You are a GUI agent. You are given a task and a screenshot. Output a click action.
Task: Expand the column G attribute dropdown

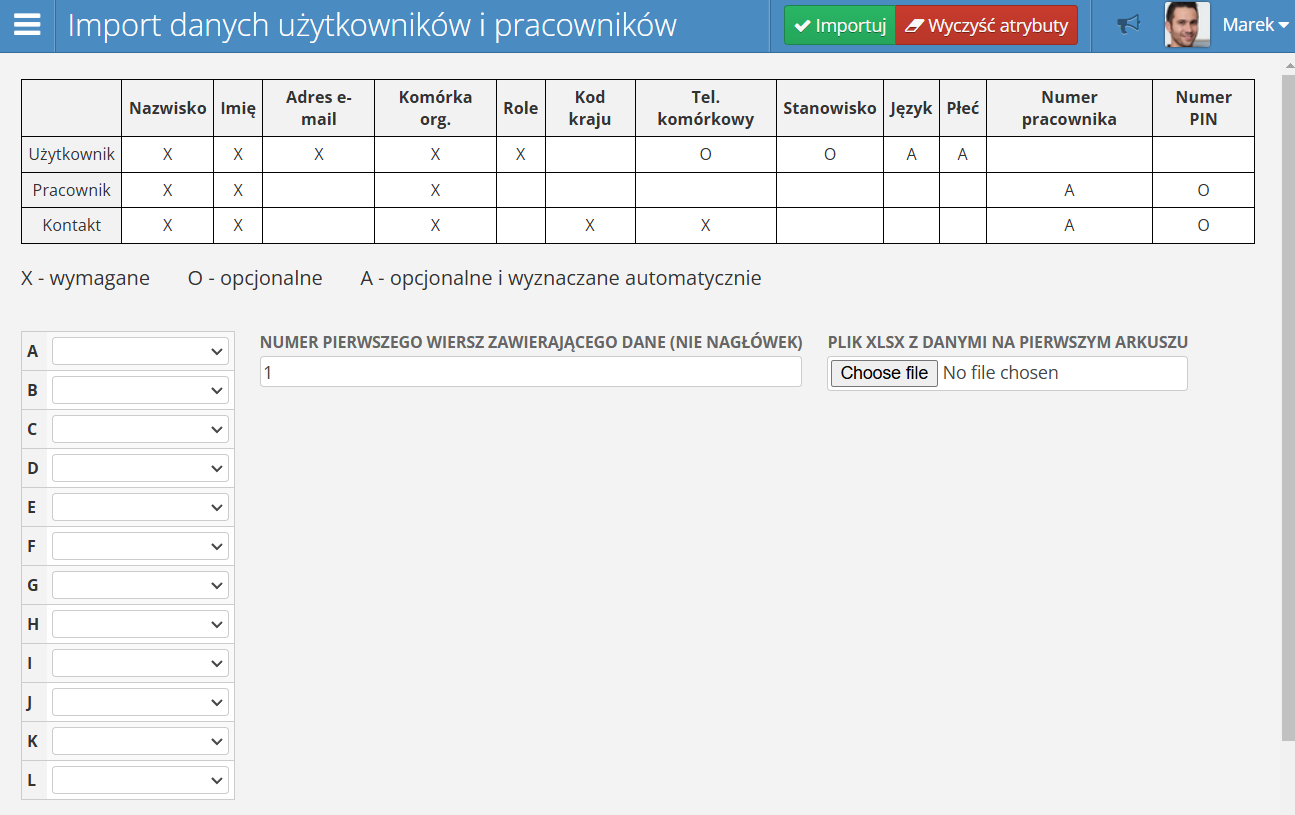tap(140, 585)
